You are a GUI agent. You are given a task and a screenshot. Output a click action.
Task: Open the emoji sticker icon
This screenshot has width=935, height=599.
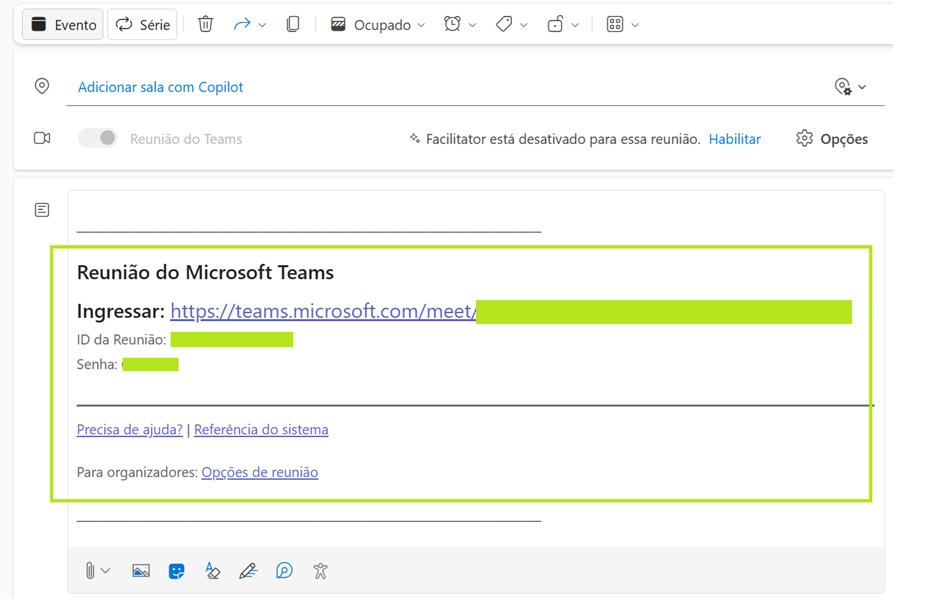click(x=177, y=571)
